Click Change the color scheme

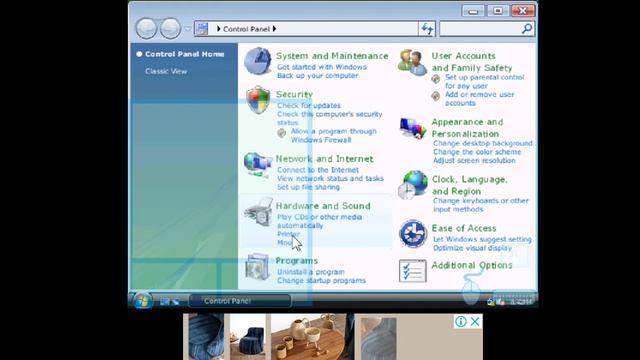(477, 152)
